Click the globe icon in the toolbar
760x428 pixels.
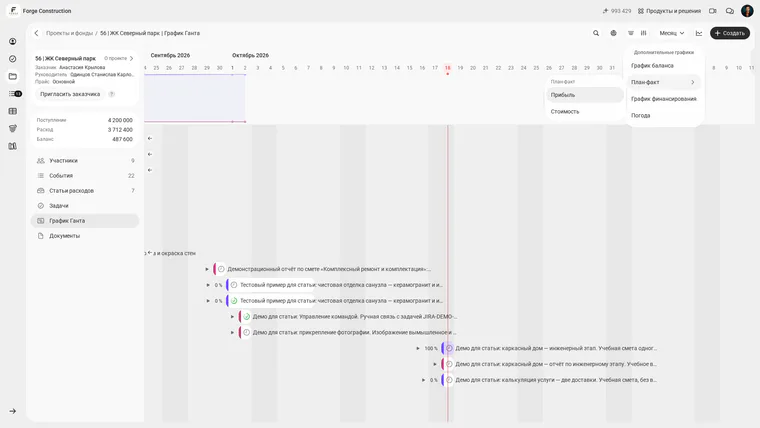613,33
